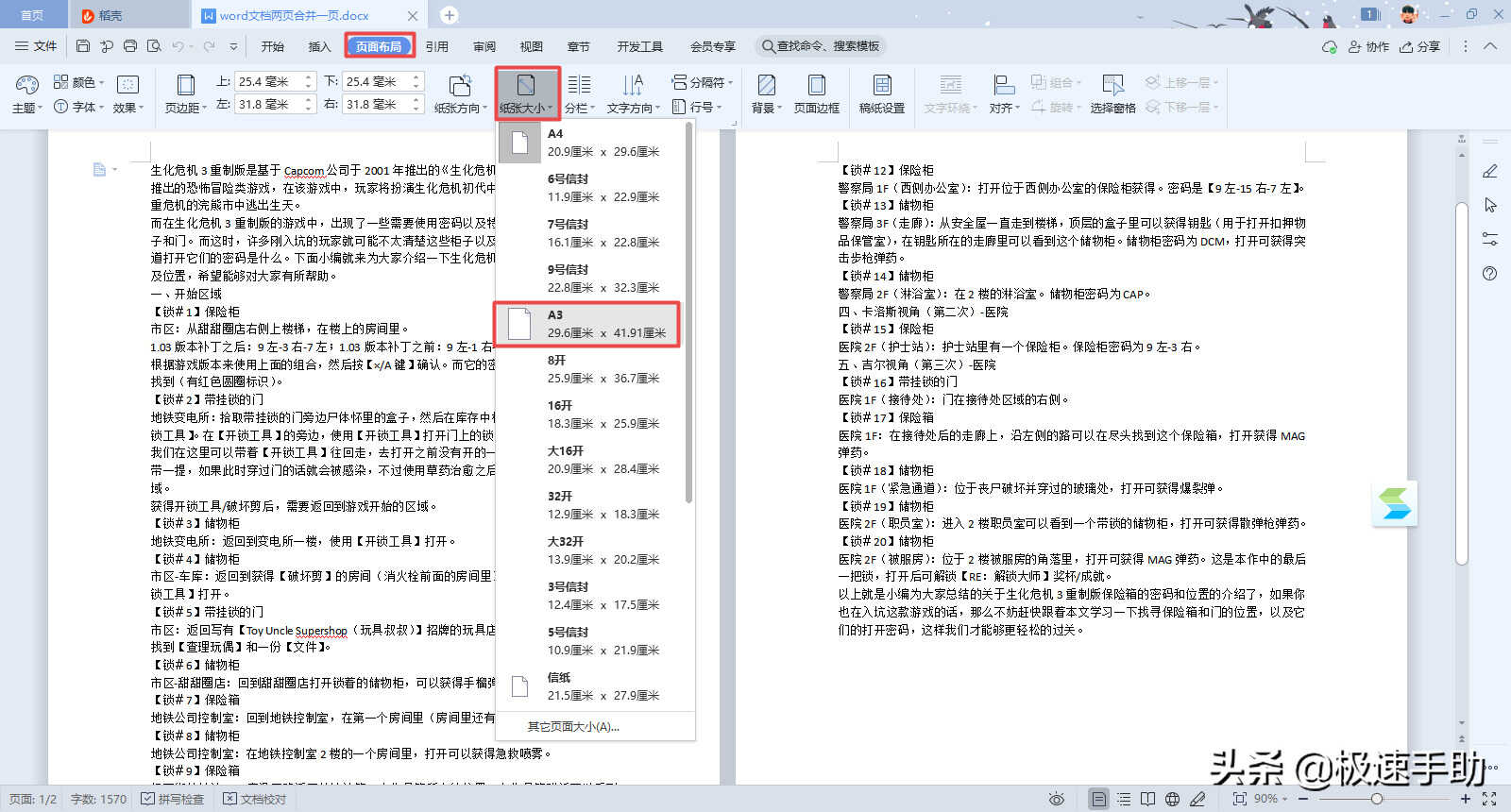This screenshot has height=812, width=1511.
Task: Open the 开发工具 tab
Action: 640,46
